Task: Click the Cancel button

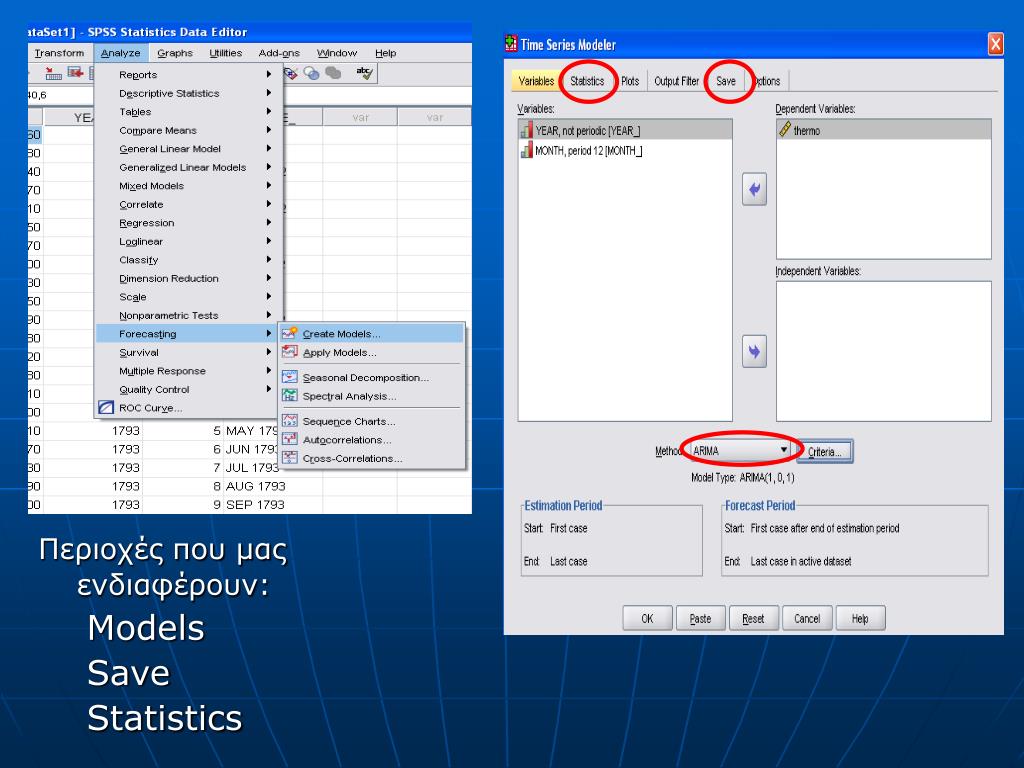Action: coord(807,618)
